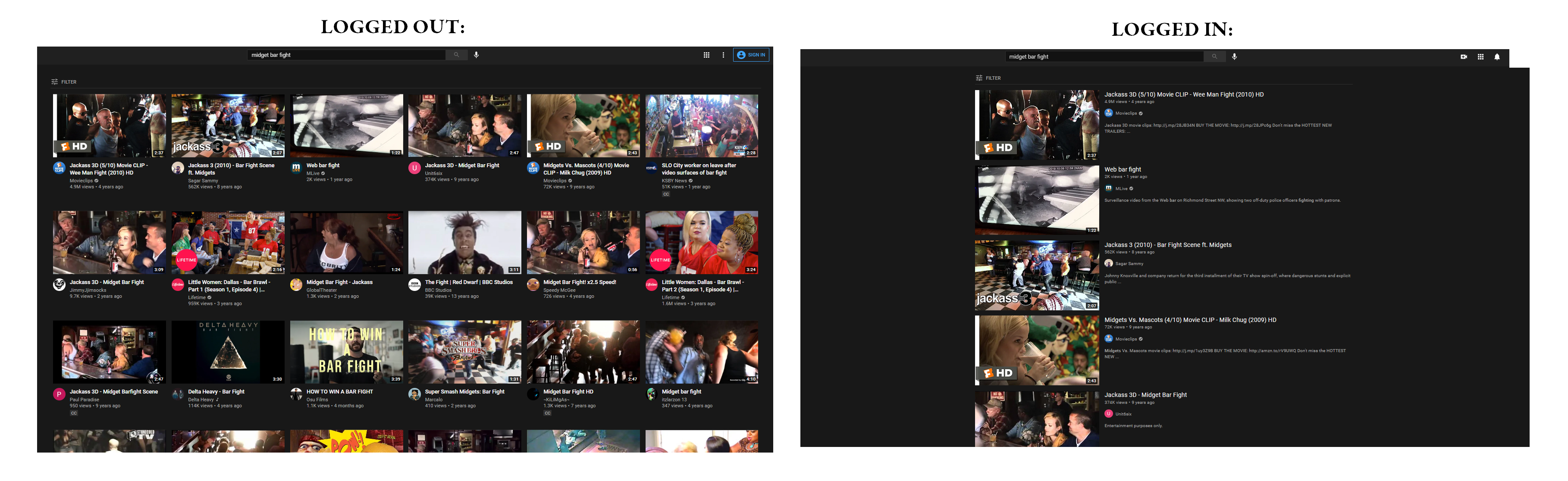Click the Unit6six 'U' avatar in logged-out grid

(x=414, y=168)
